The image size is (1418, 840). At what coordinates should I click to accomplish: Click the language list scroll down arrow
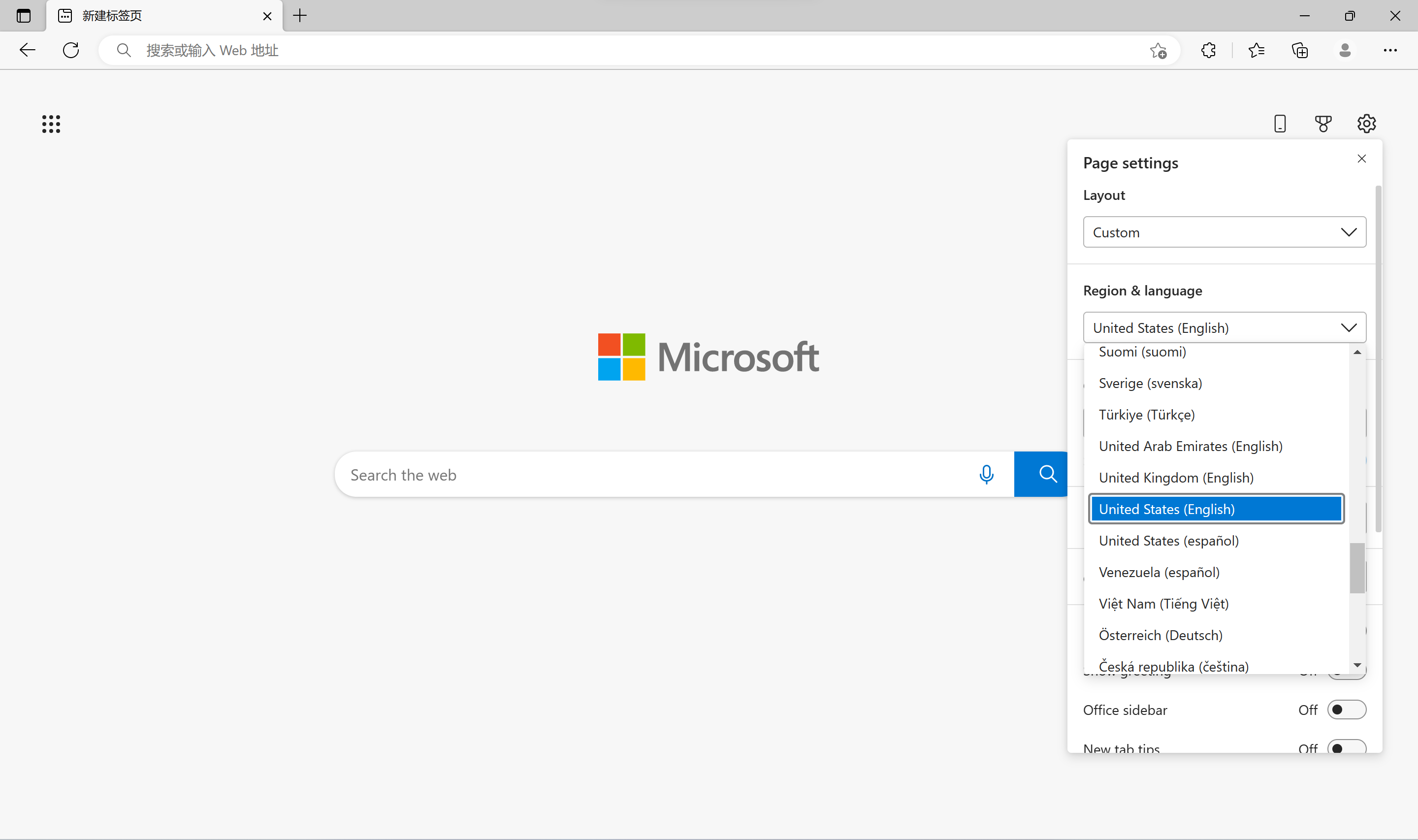click(x=1357, y=665)
